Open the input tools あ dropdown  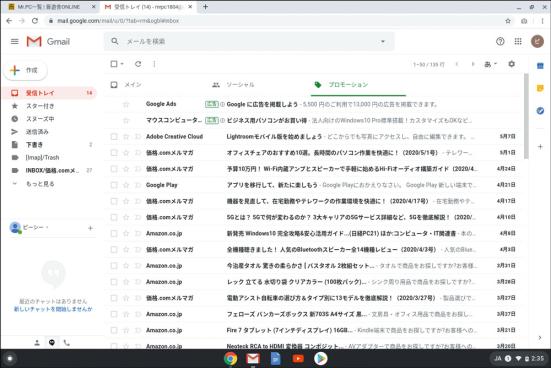pos(490,64)
